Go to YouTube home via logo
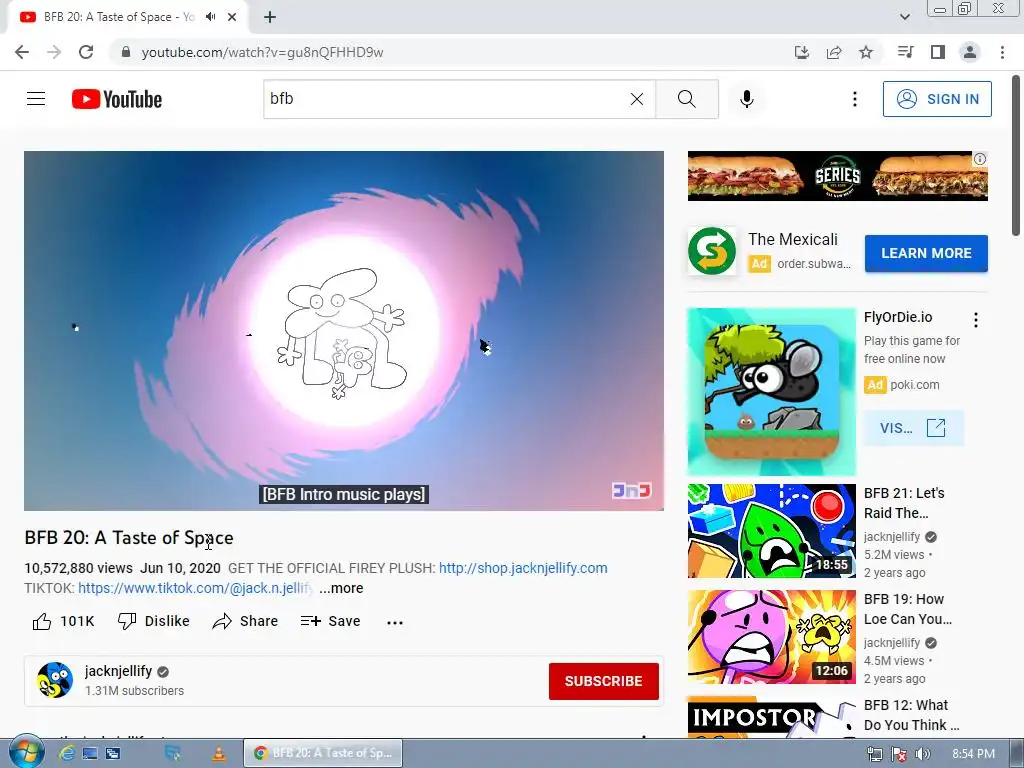 117,99
